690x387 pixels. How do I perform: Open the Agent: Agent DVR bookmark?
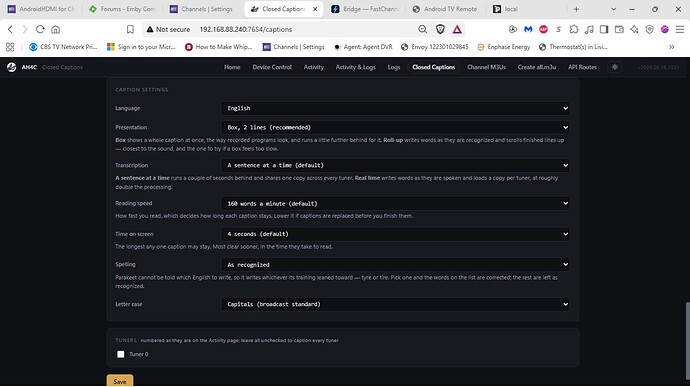point(363,47)
